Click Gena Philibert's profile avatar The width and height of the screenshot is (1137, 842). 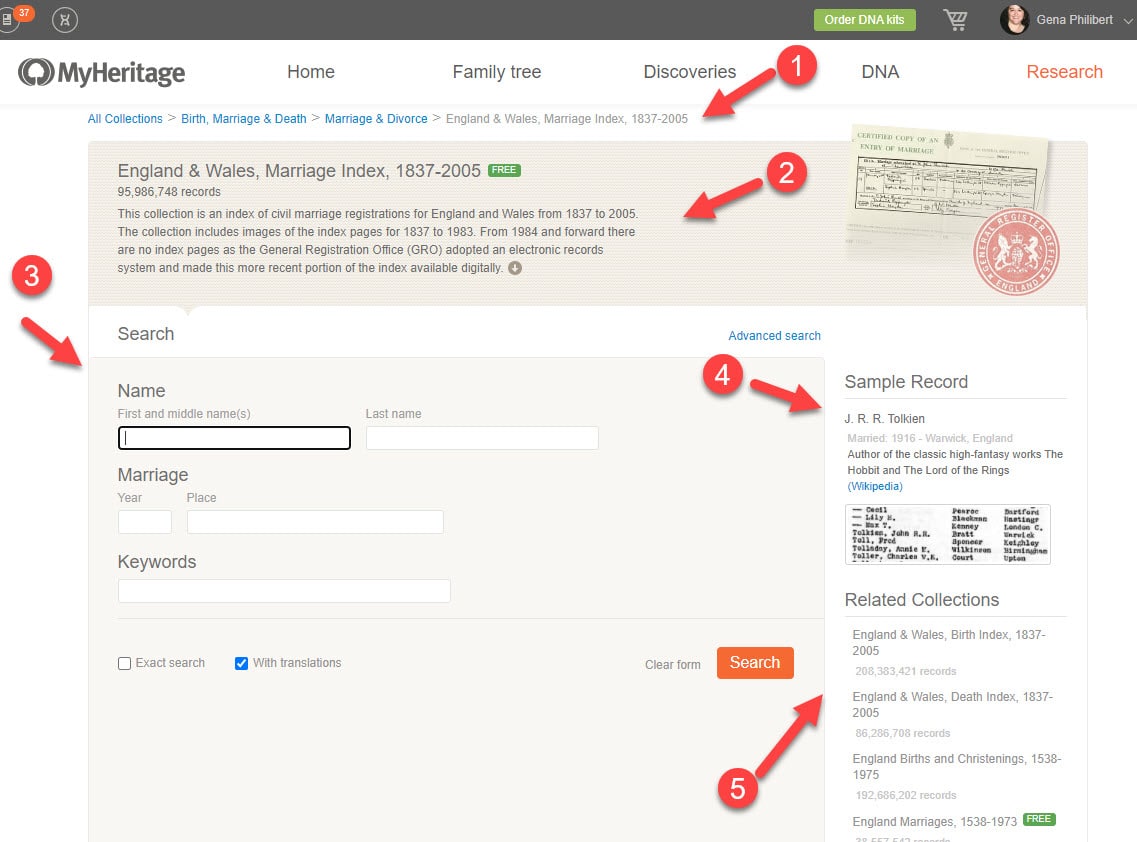[1014, 20]
